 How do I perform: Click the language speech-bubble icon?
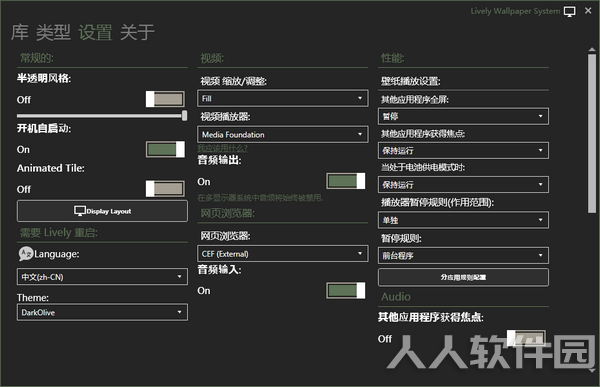(26, 254)
